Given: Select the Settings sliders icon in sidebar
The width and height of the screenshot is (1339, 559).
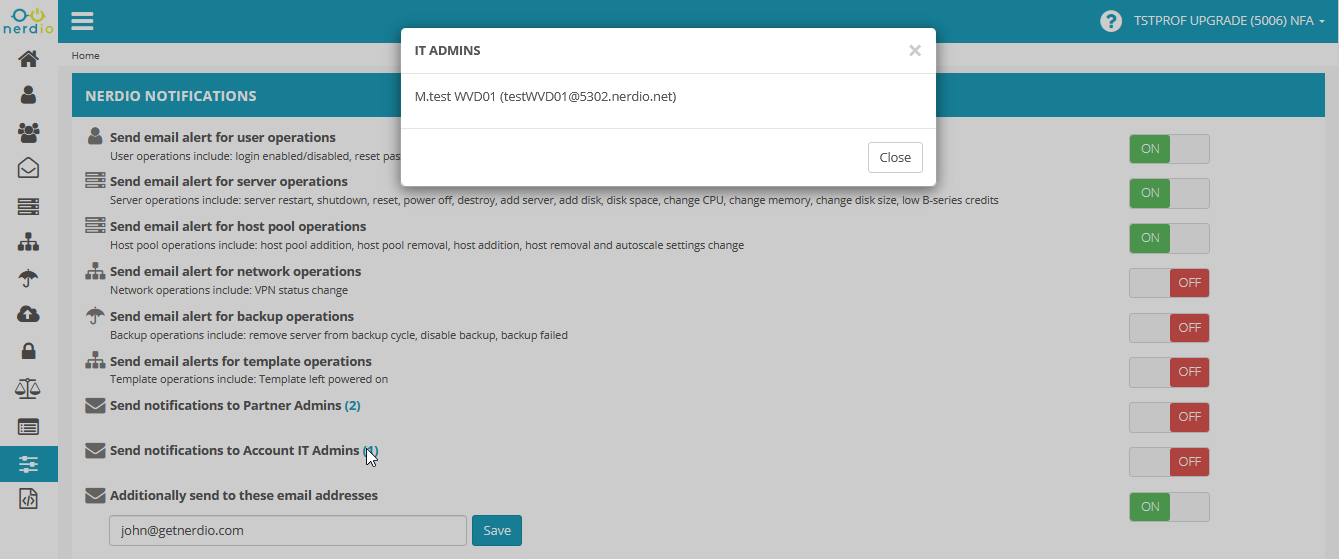Looking at the screenshot, I should [x=28, y=463].
